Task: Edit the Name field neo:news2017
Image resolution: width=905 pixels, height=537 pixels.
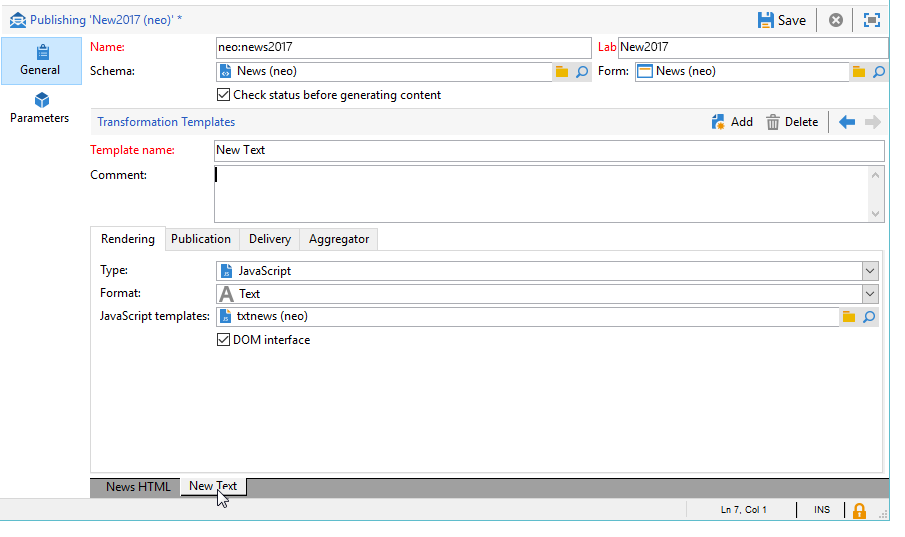Action: click(403, 47)
